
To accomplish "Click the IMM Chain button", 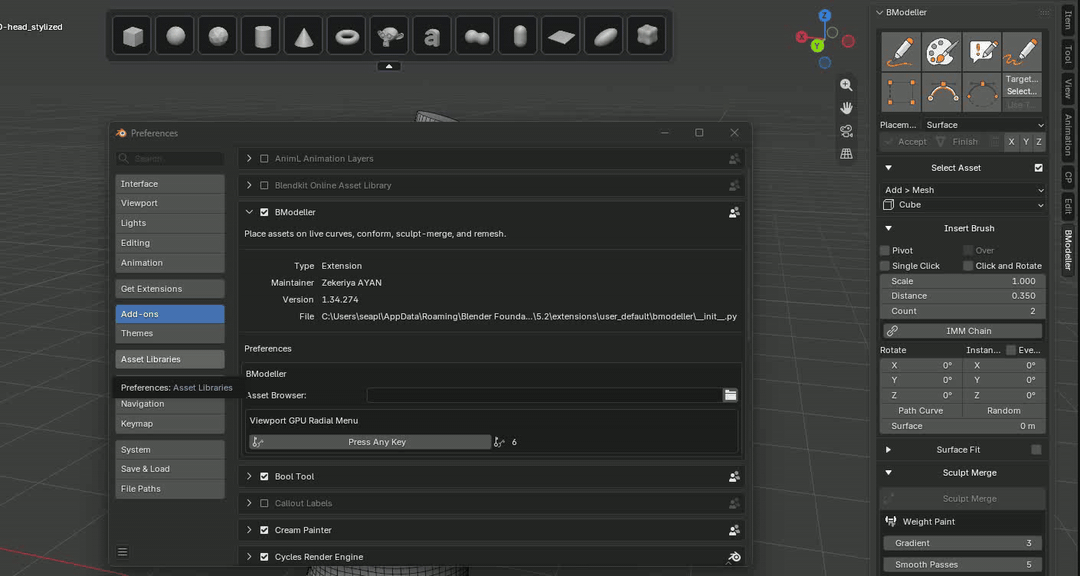I will pos(963,331).
